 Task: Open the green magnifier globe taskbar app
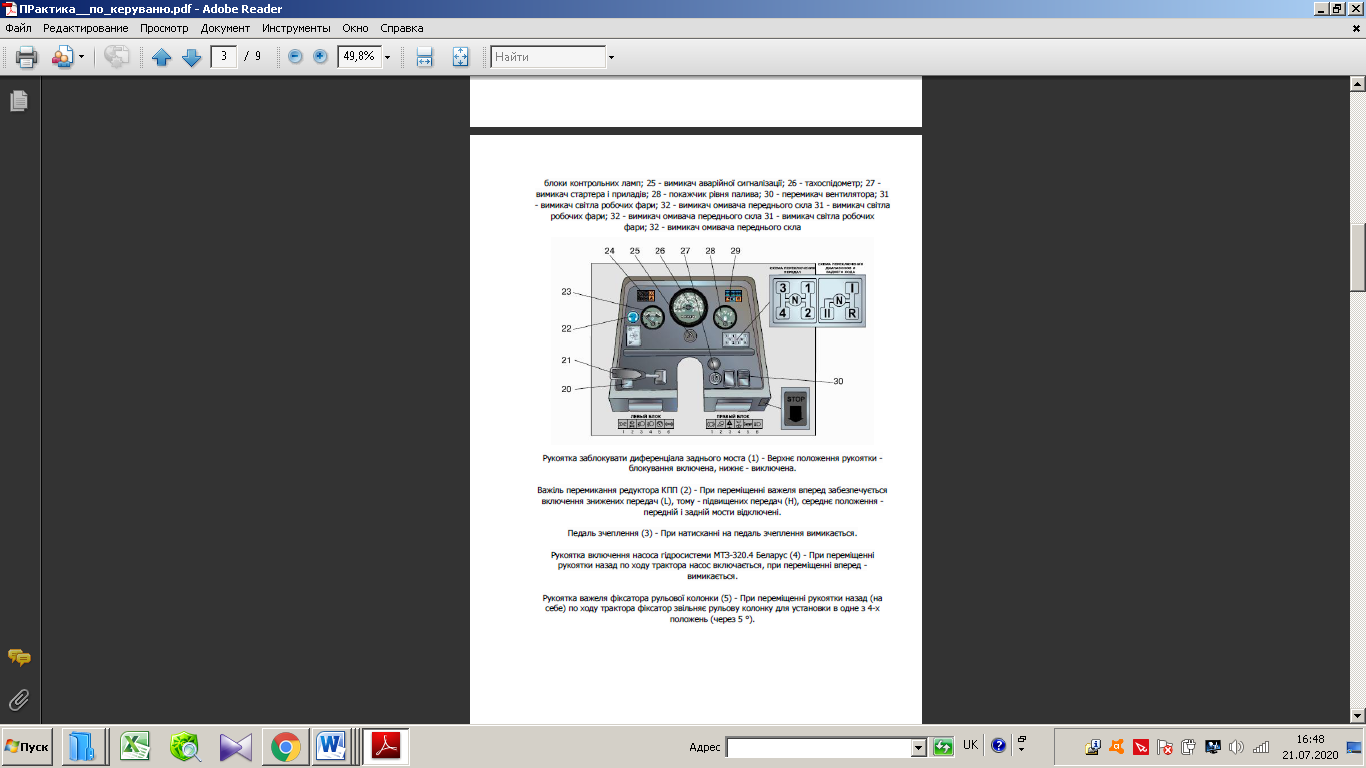click(x=186, y=747)
